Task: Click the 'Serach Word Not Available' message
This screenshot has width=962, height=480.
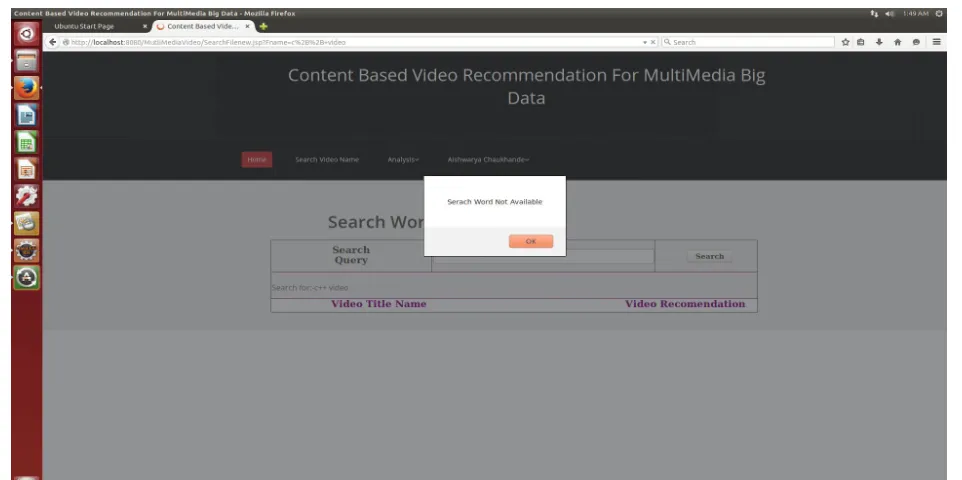Action: (494, 202)
